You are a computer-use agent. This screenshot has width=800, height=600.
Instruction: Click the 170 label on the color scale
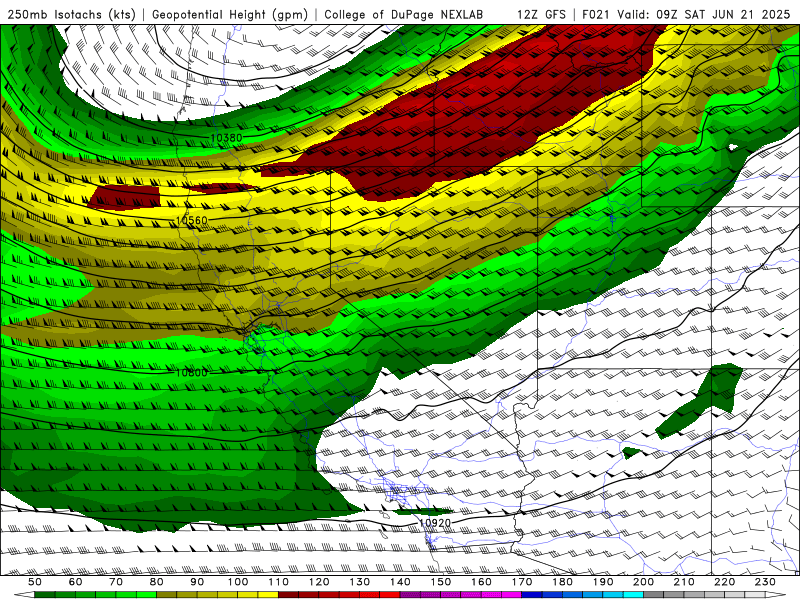(522, 582)
